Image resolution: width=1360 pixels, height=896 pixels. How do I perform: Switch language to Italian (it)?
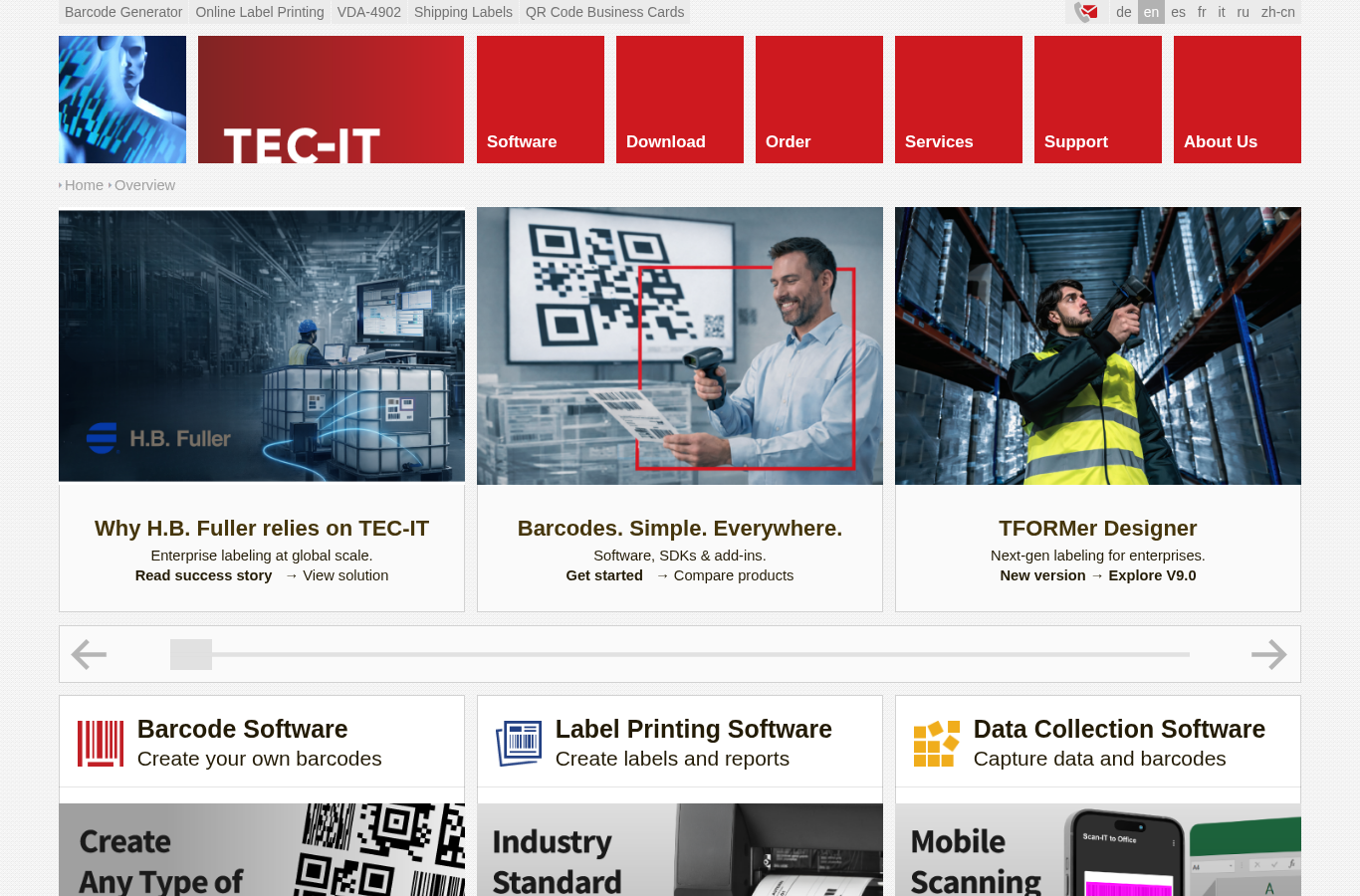tap(1222, 12)
